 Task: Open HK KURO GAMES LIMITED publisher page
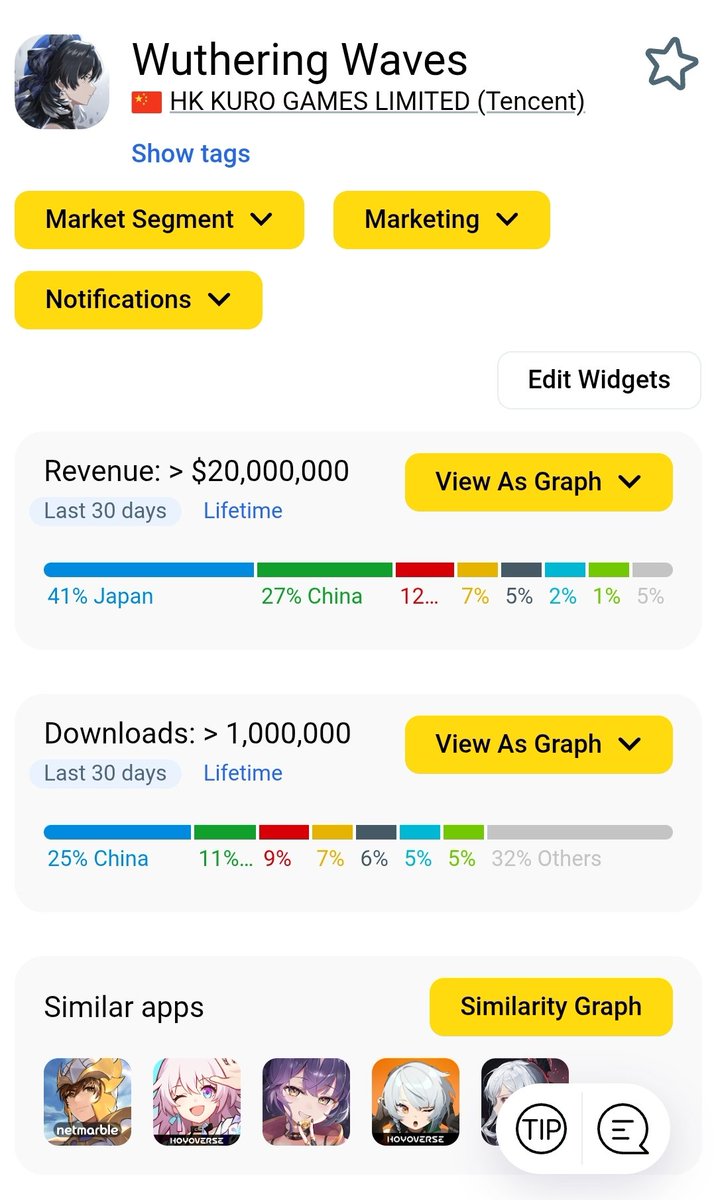tap(377, 101)
